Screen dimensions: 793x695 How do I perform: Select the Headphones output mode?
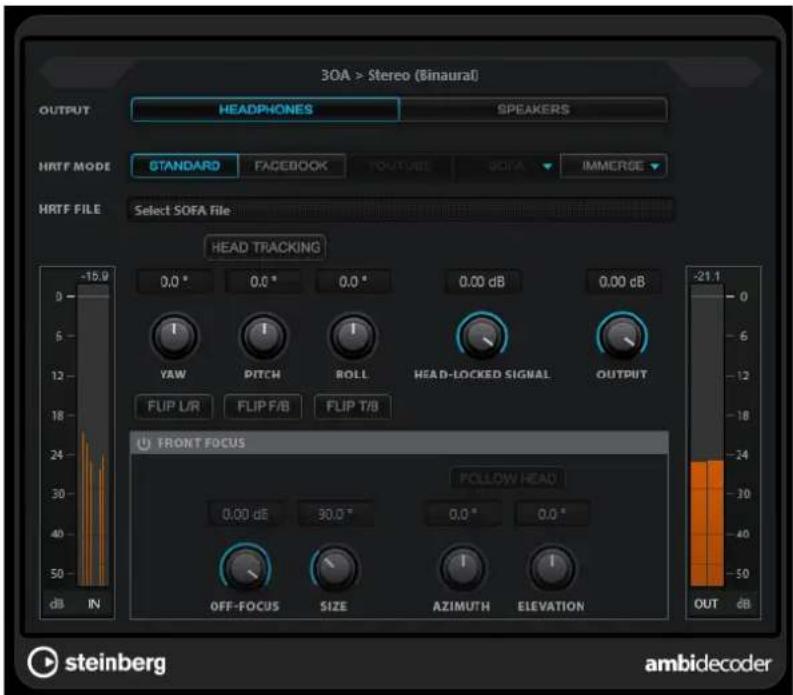click(266, 109)
